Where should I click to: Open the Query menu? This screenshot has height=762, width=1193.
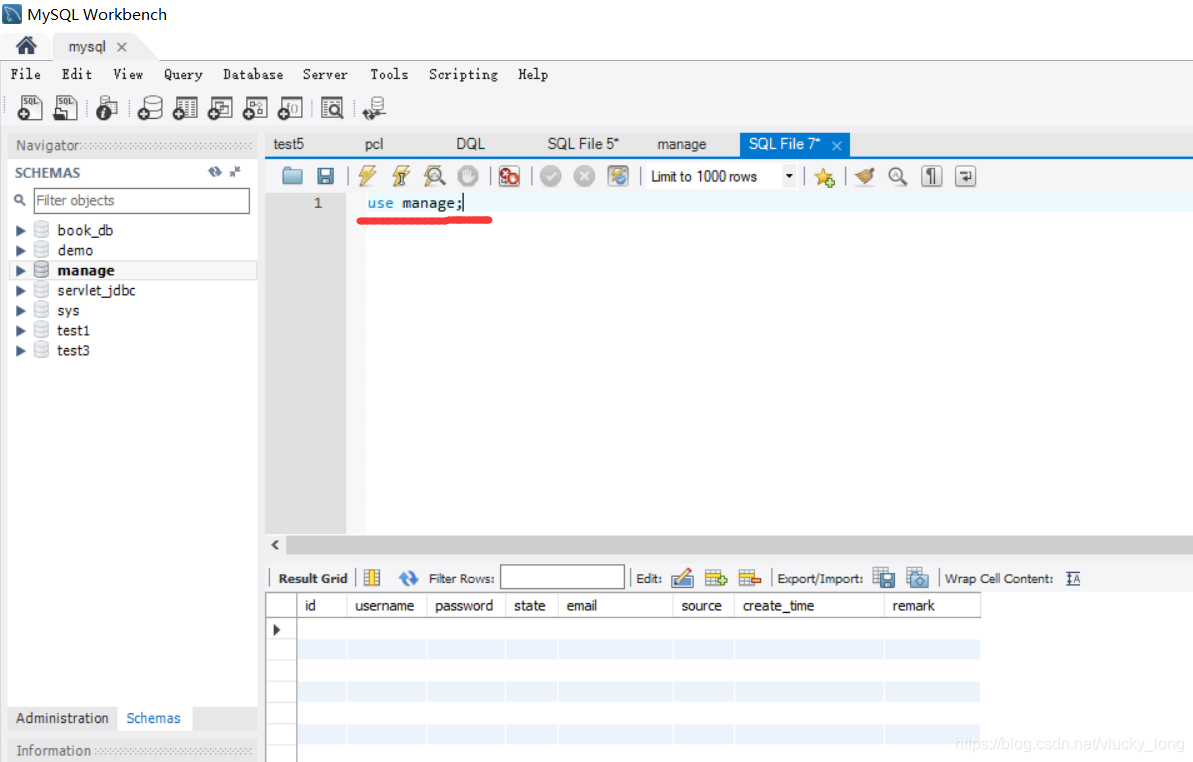(183, 74)
